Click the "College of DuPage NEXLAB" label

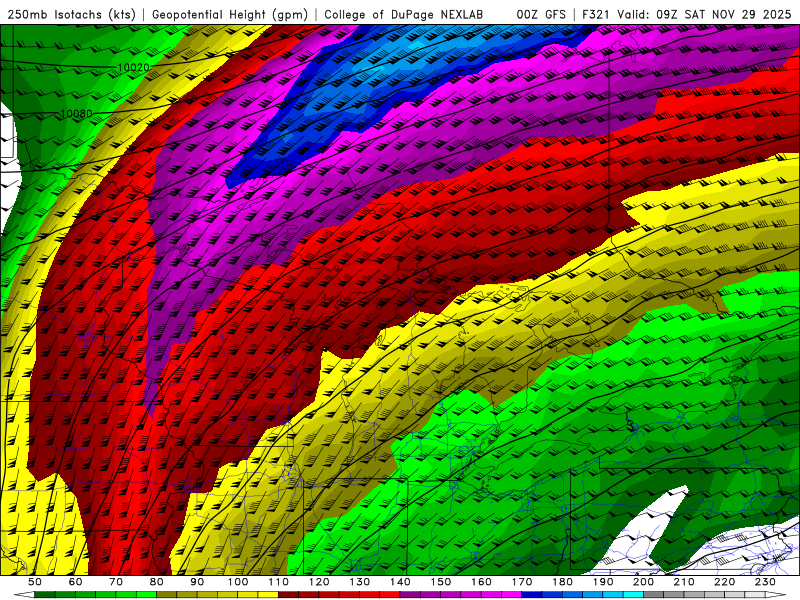403,15
